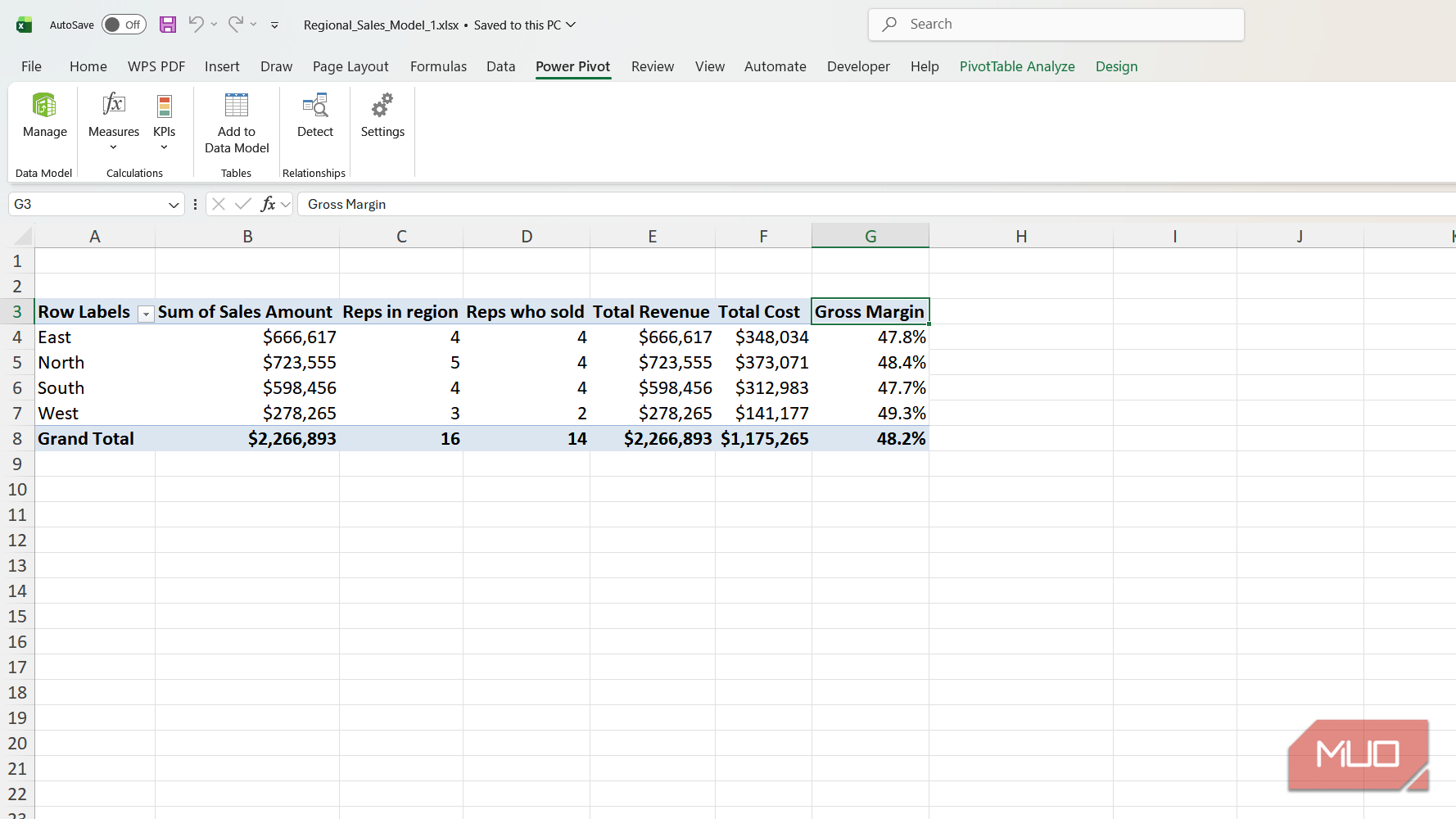Click the East row label cell

pos(95,337)
